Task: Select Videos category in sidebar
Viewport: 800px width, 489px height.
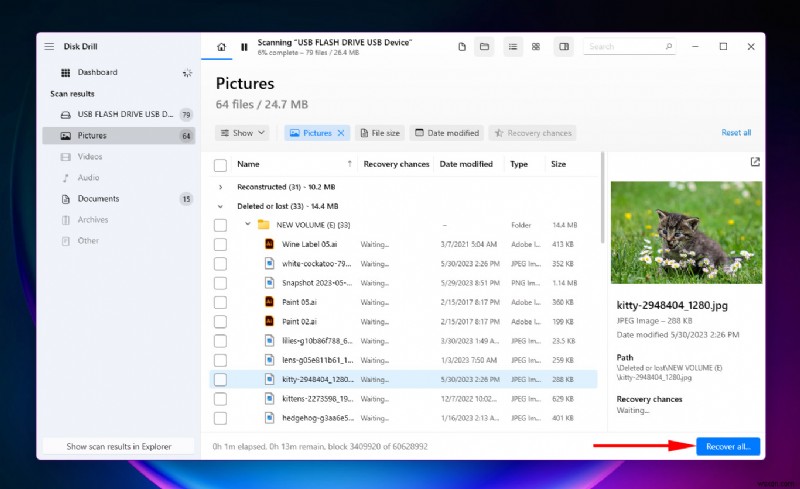Action: [x=118, y=157]
